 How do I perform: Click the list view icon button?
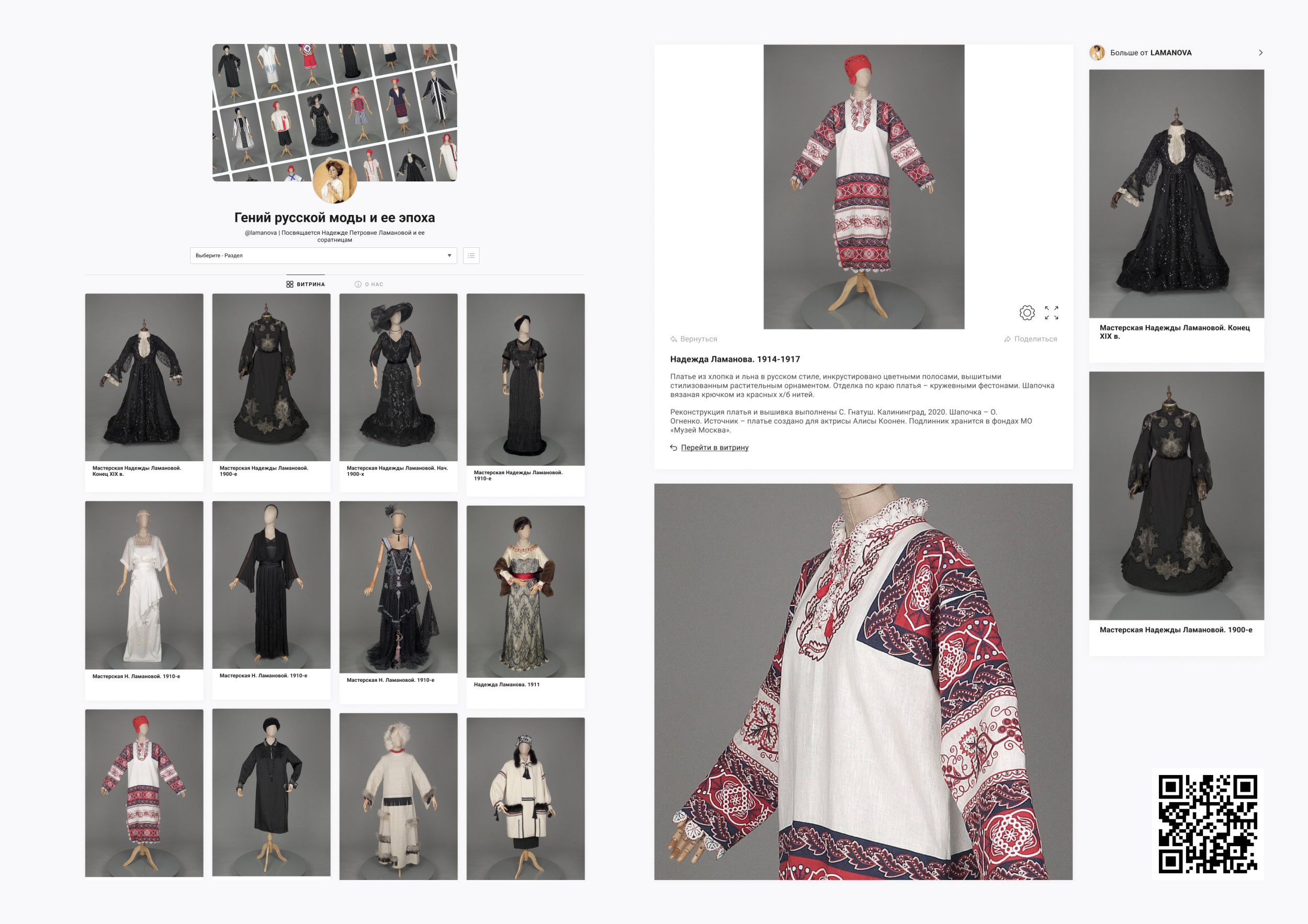tap(471, 256)
